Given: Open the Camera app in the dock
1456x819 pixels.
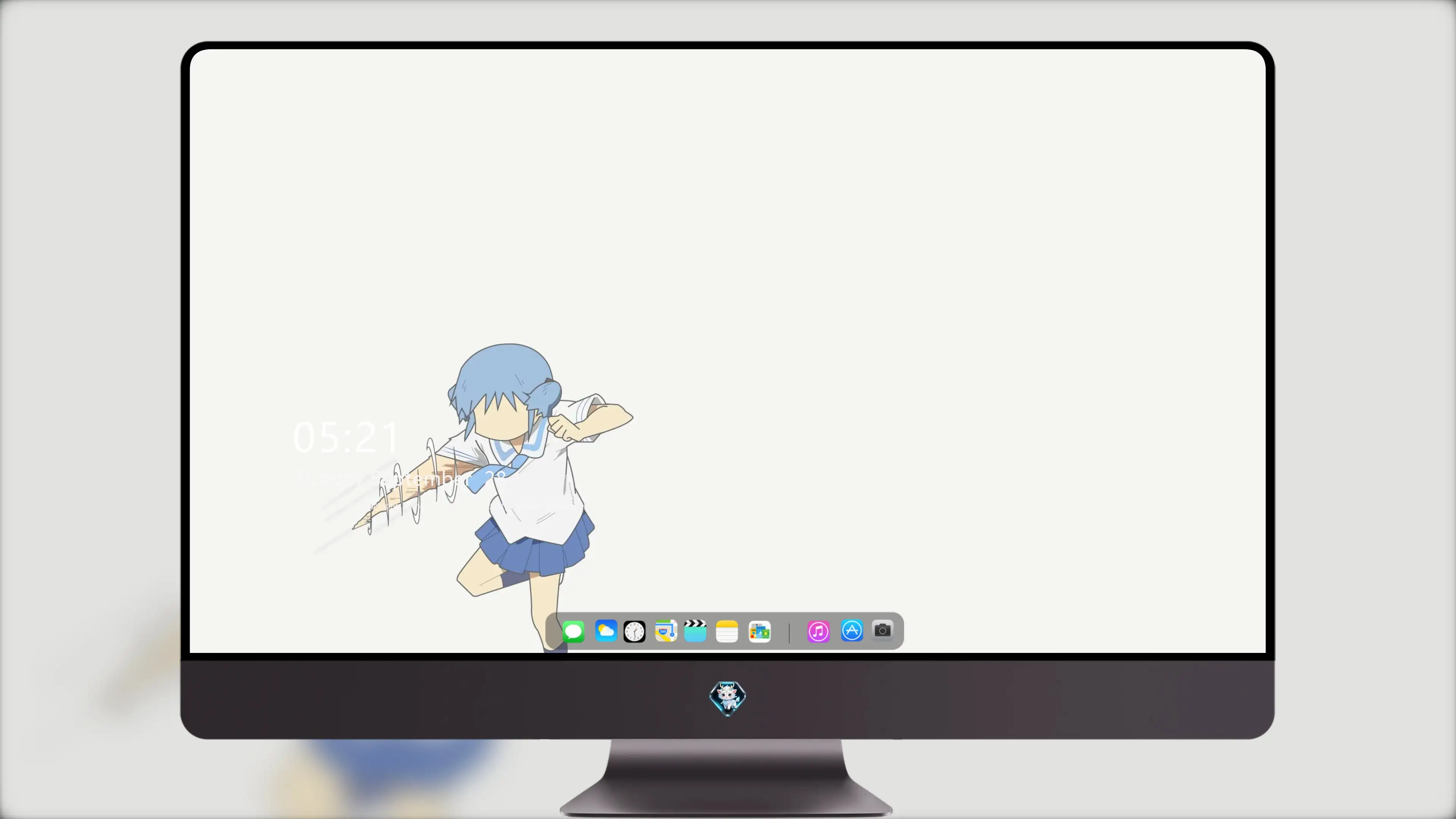Looking at the screenshot, I should (882, 630).
